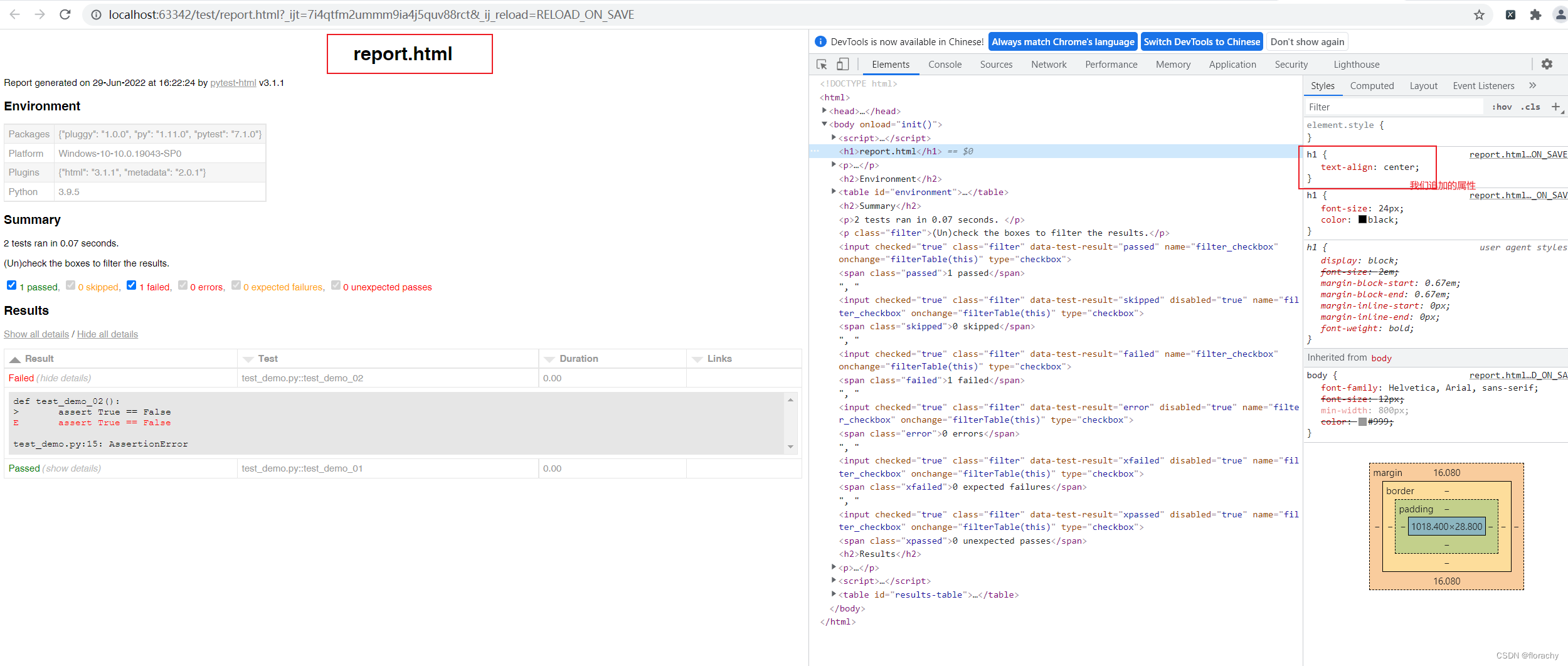Image resolution: width=1568 pixels, height=666 pixels.
Task: Click the browser address bar URL
Action: tap(371, 14)
